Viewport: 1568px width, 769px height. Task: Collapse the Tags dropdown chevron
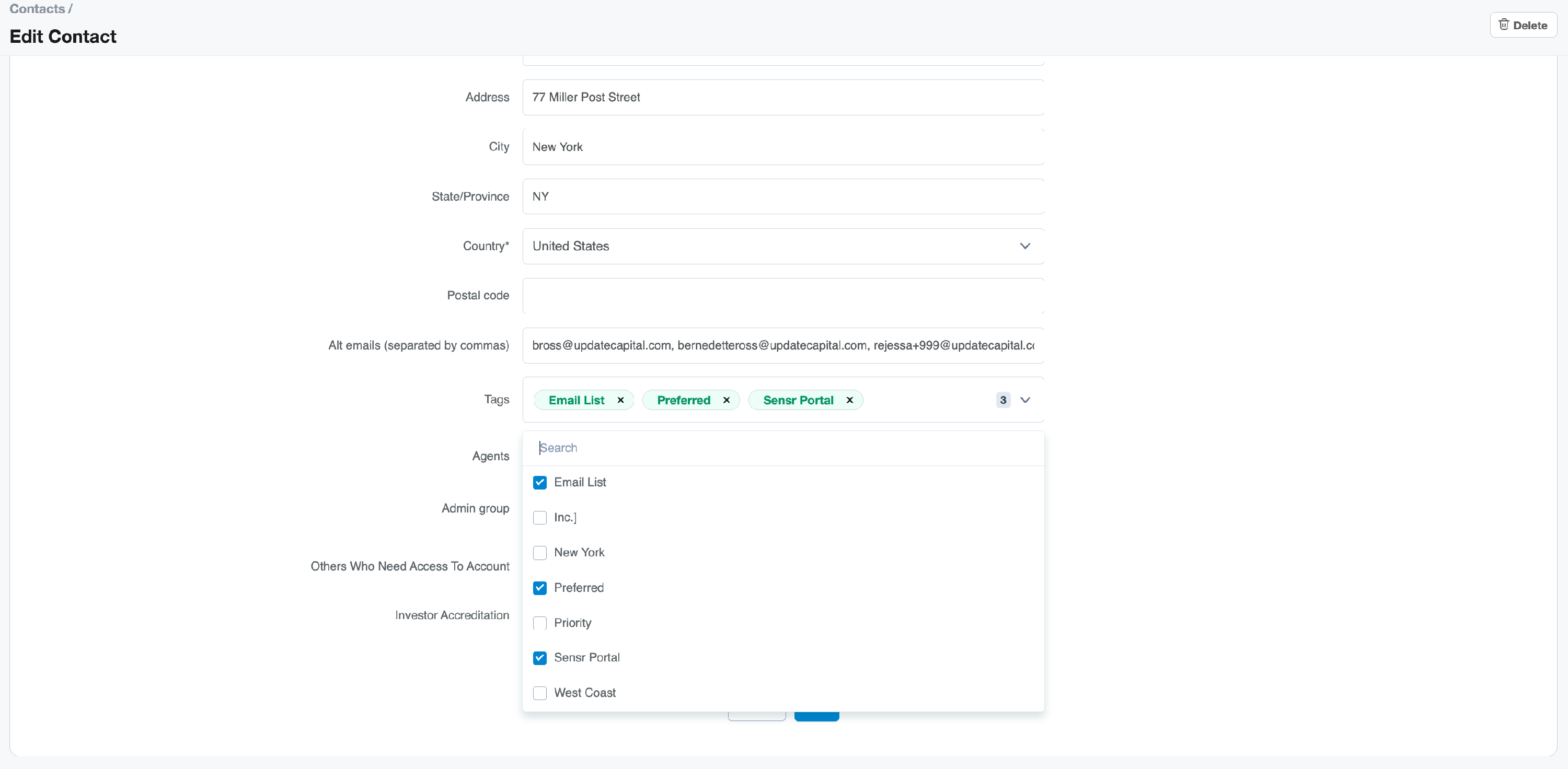[1024, 400]
